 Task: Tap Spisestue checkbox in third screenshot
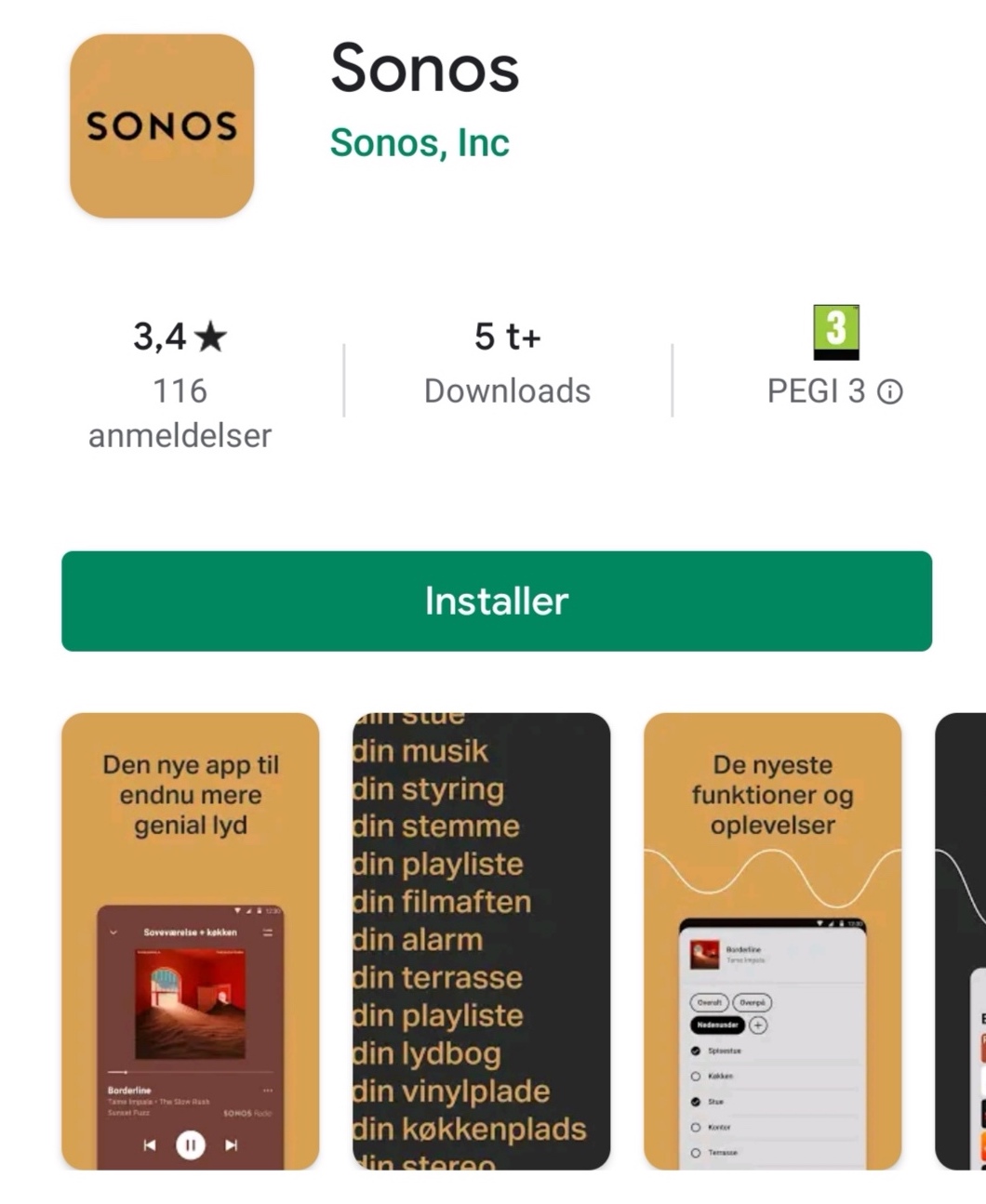coord(695,1051)
